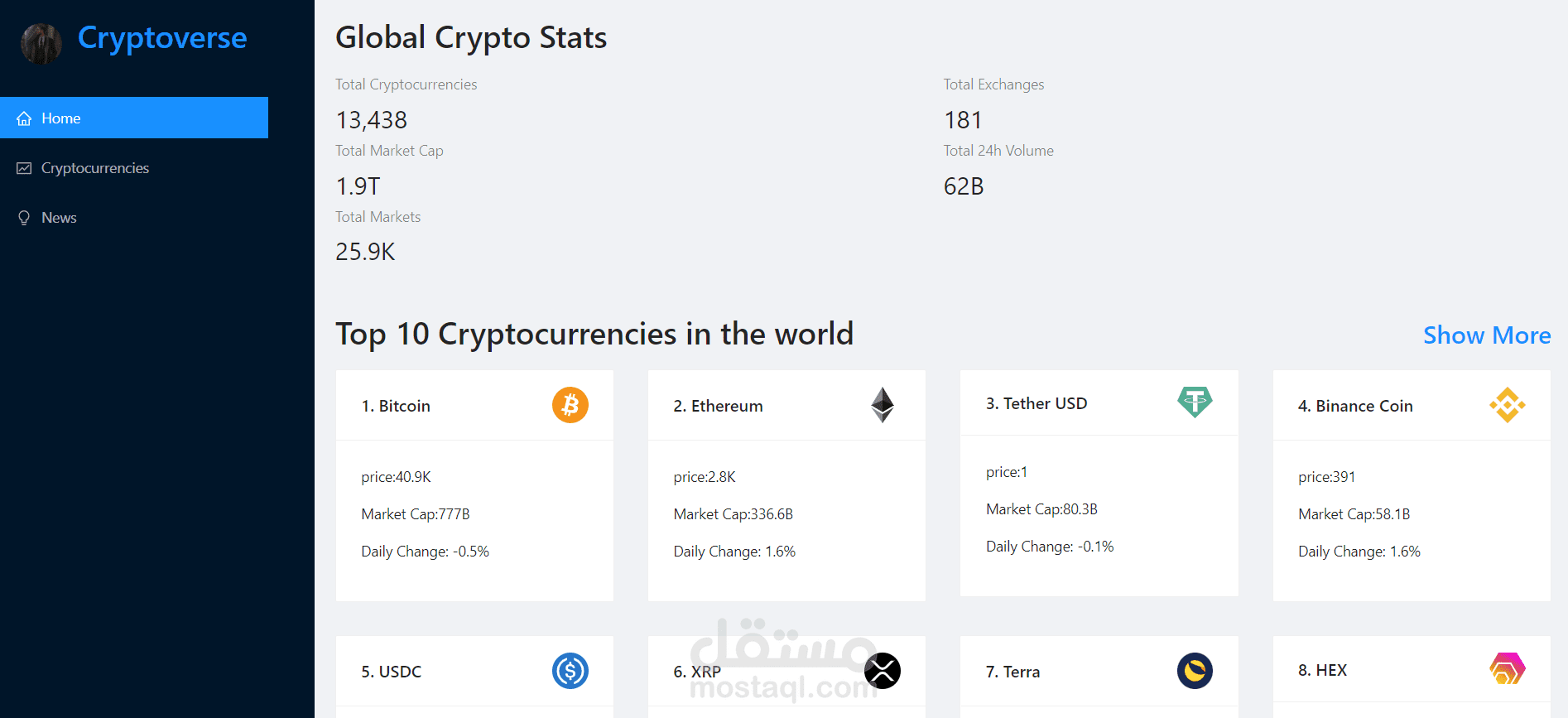The height and width of the screenshot is (718, 1568).
Task: Open the News sidebar item
Action: pyautogui.click(x=59, y=218)
